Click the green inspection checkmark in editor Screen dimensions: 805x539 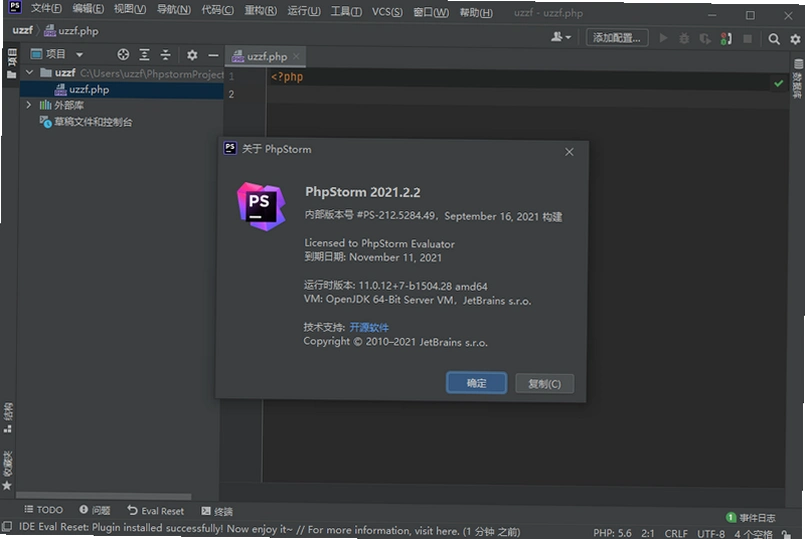[x=778, y=83]
